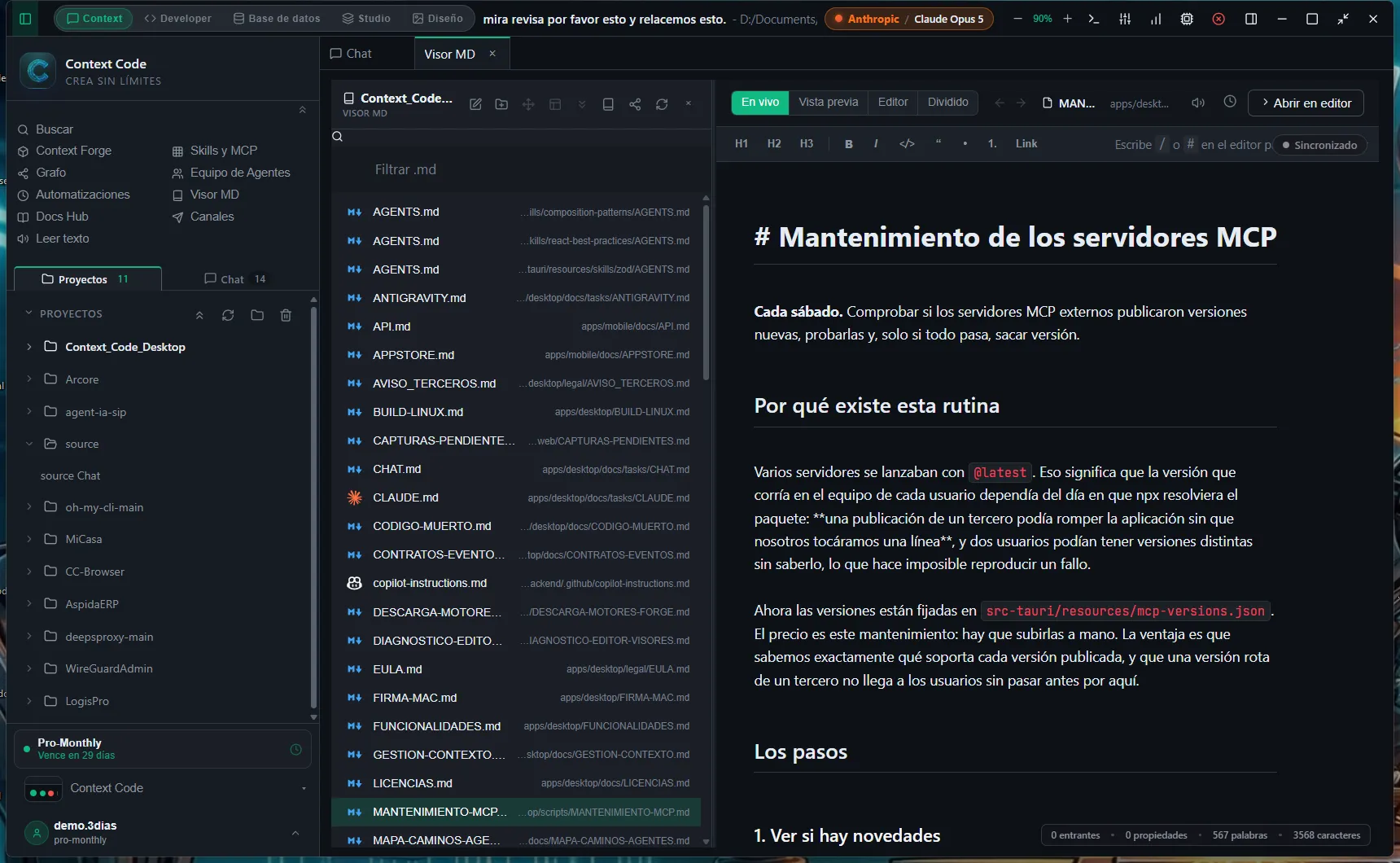This screenshot has width=1400, height=863.
Task: Click the read aloud speaker icon
Action: 1198,103
